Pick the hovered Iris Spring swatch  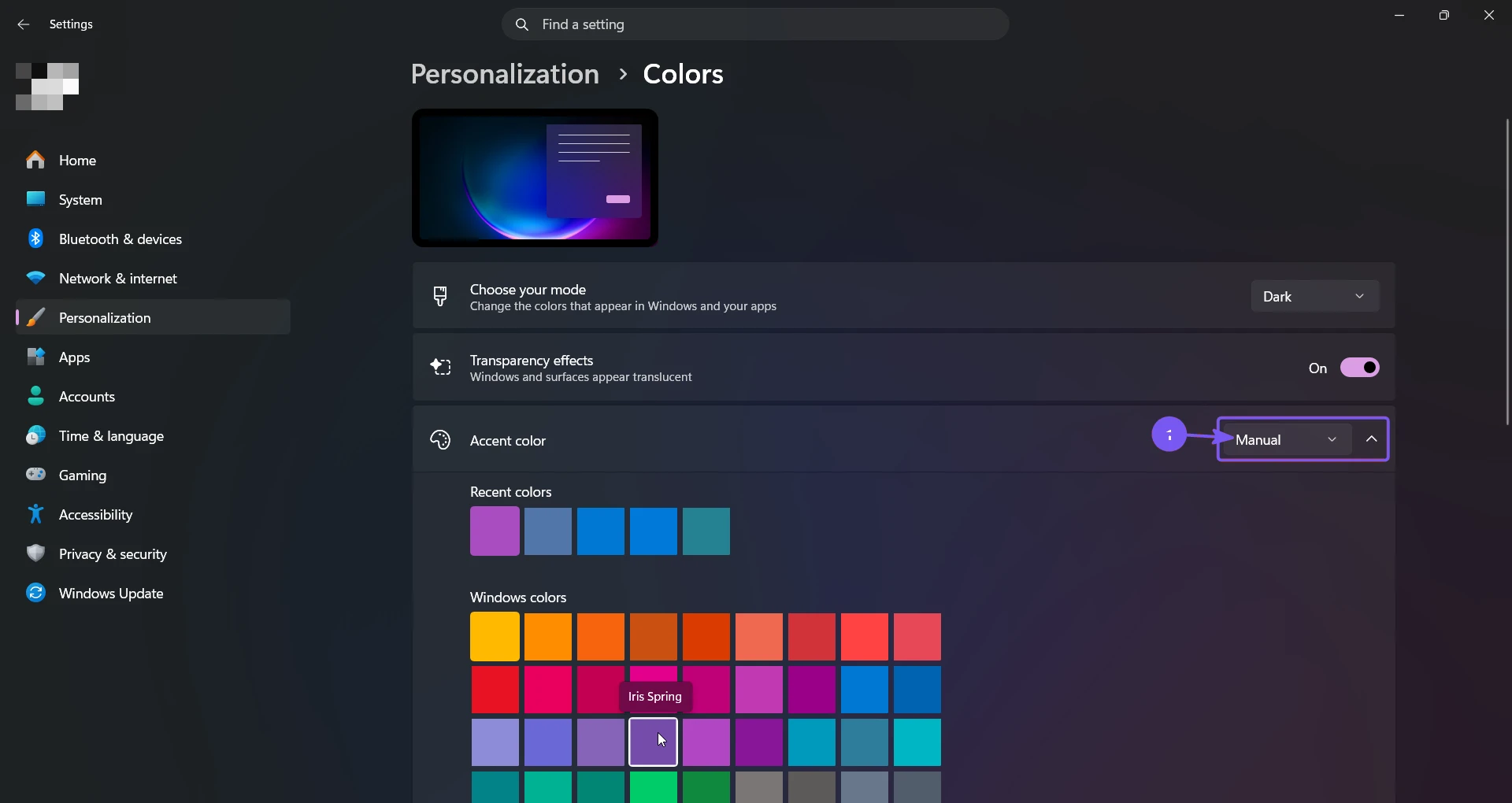coord(653,742)
